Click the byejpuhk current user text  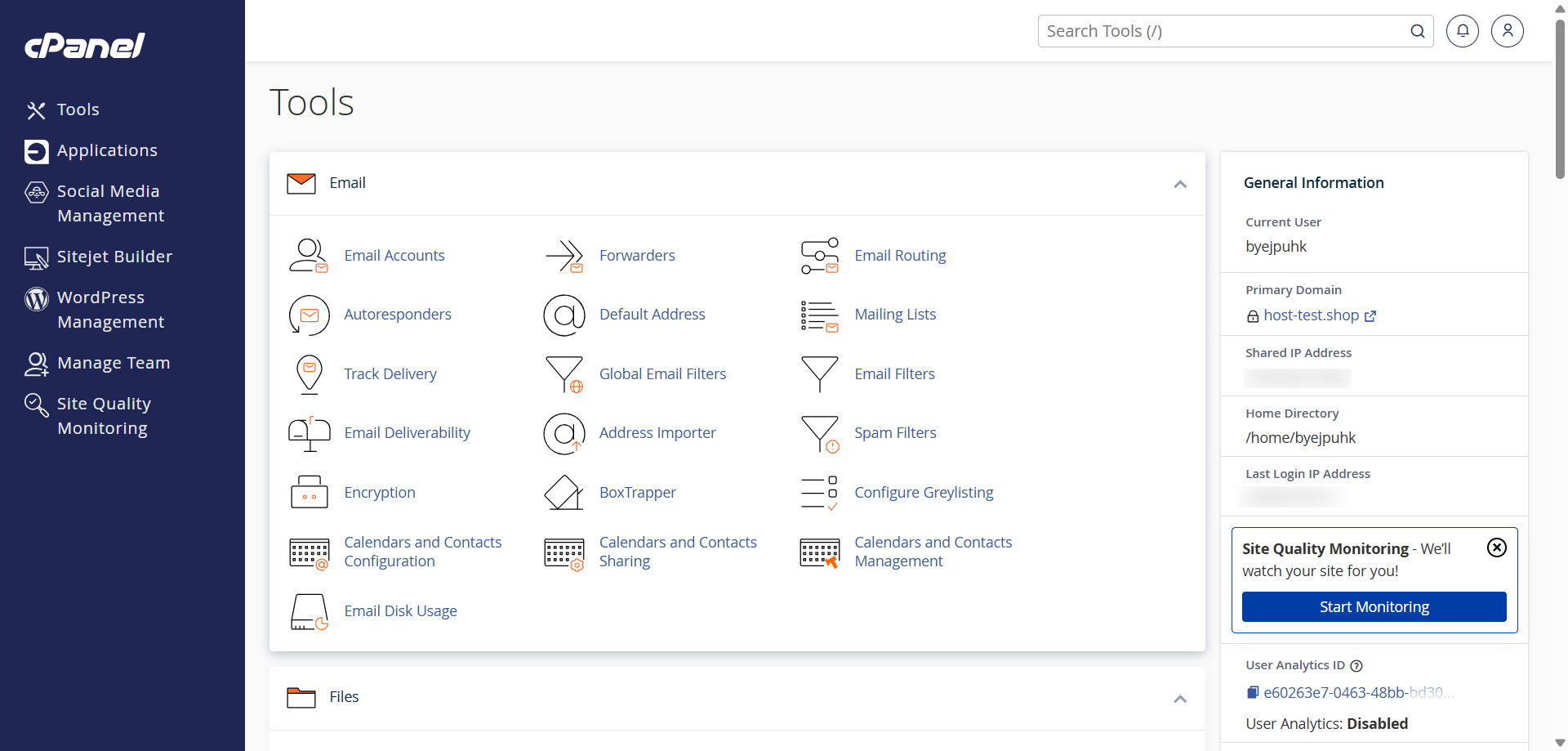pyautogui.click(x=1276, y=247)
